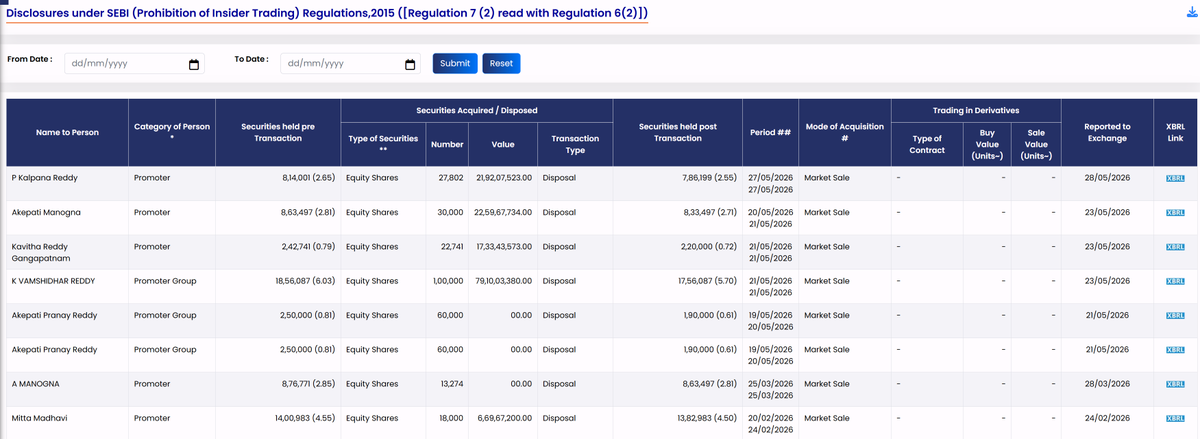
Task: Open XBRL link for P Kalpana Reddy
Action: 1174,178
